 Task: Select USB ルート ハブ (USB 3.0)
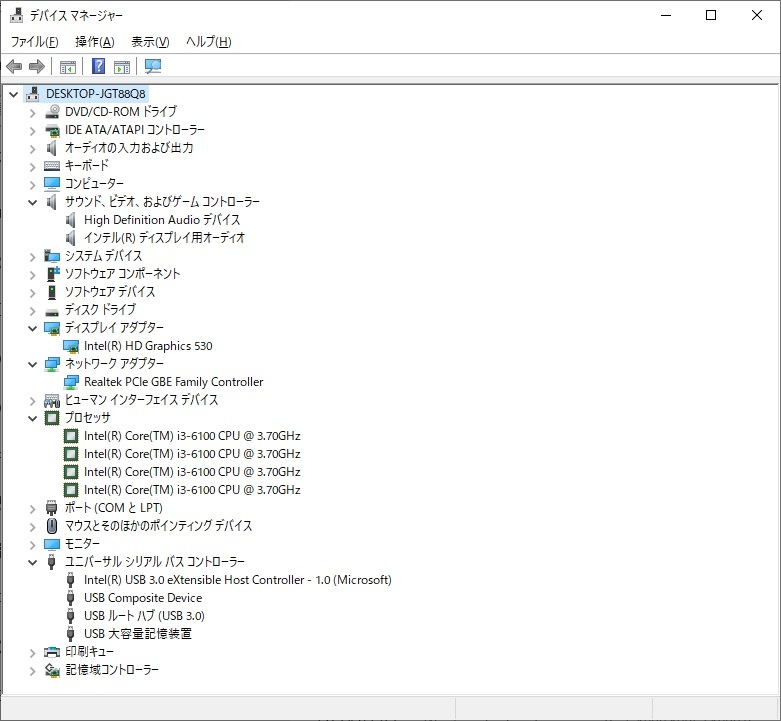(144, 615)
